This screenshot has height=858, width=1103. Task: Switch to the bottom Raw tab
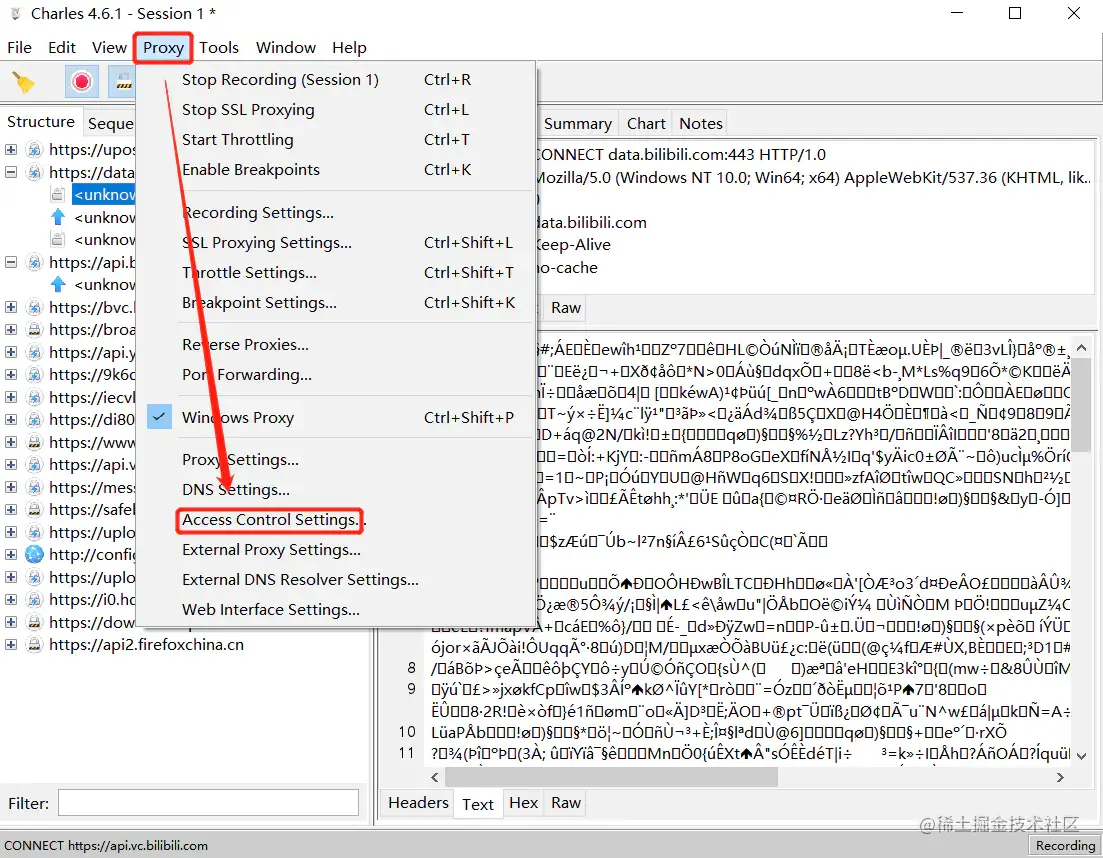tap(566, 803)
